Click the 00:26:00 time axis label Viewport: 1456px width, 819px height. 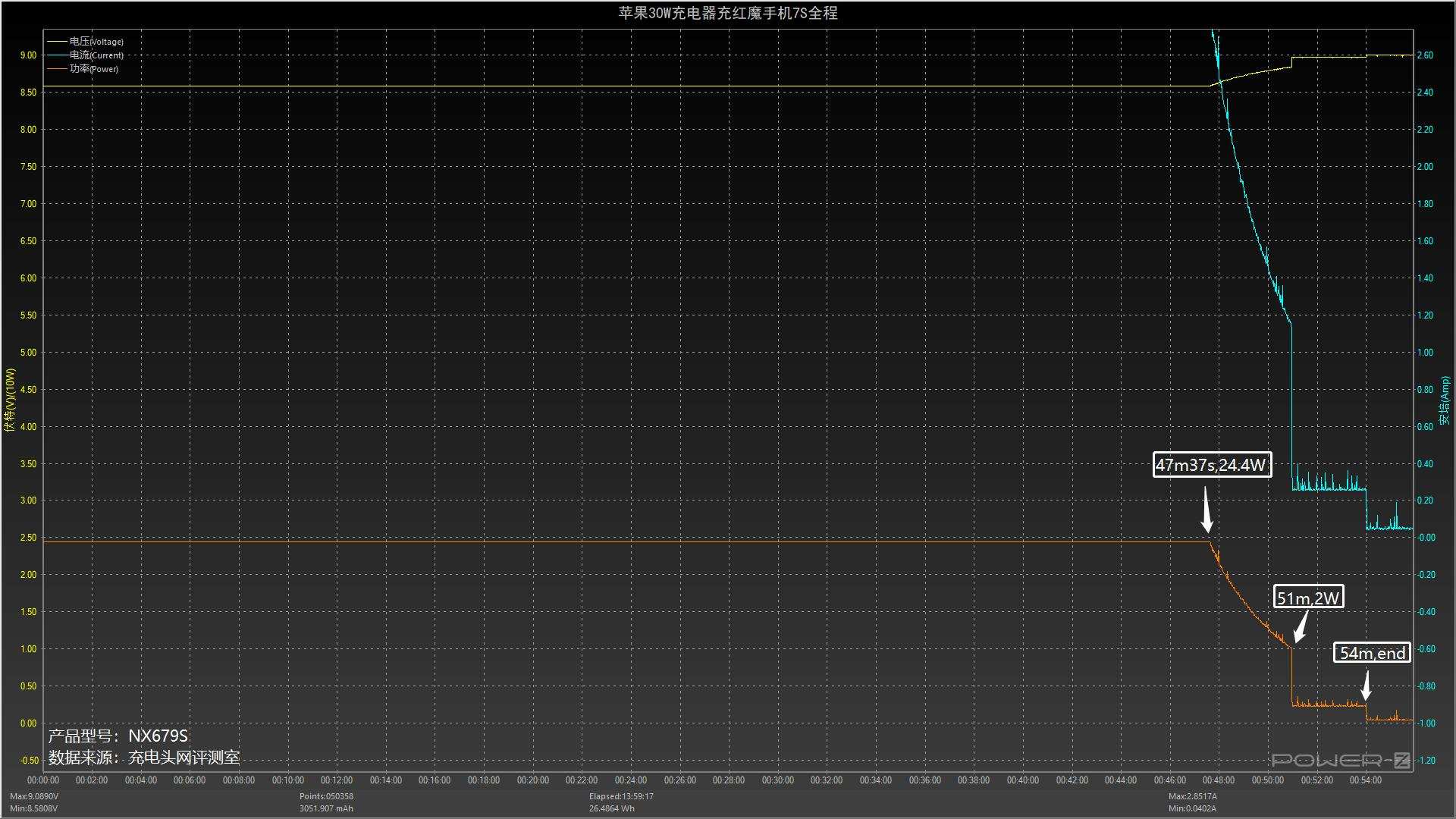pos(680,780)
